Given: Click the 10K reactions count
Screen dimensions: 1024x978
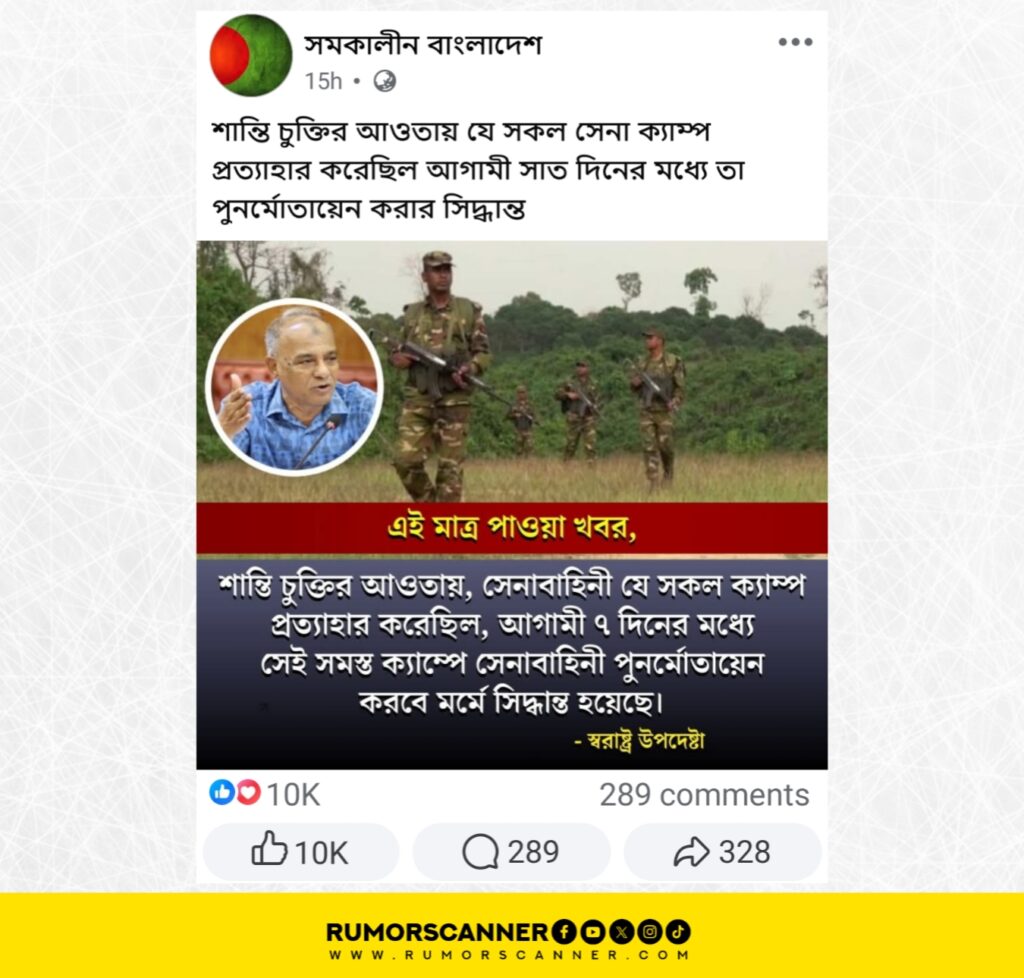Looking at the screenshot, I should coord(293,795).
